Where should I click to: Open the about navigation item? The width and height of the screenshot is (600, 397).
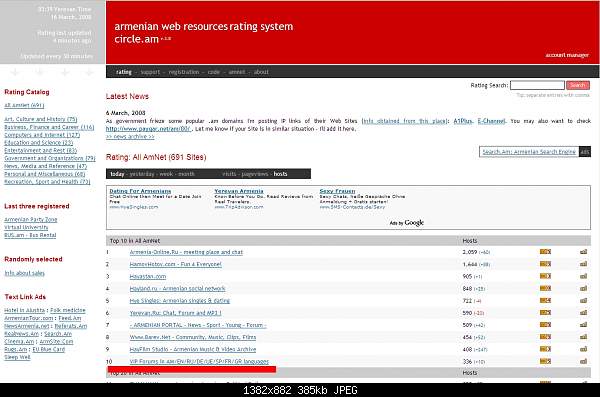(x=261, y=72)
